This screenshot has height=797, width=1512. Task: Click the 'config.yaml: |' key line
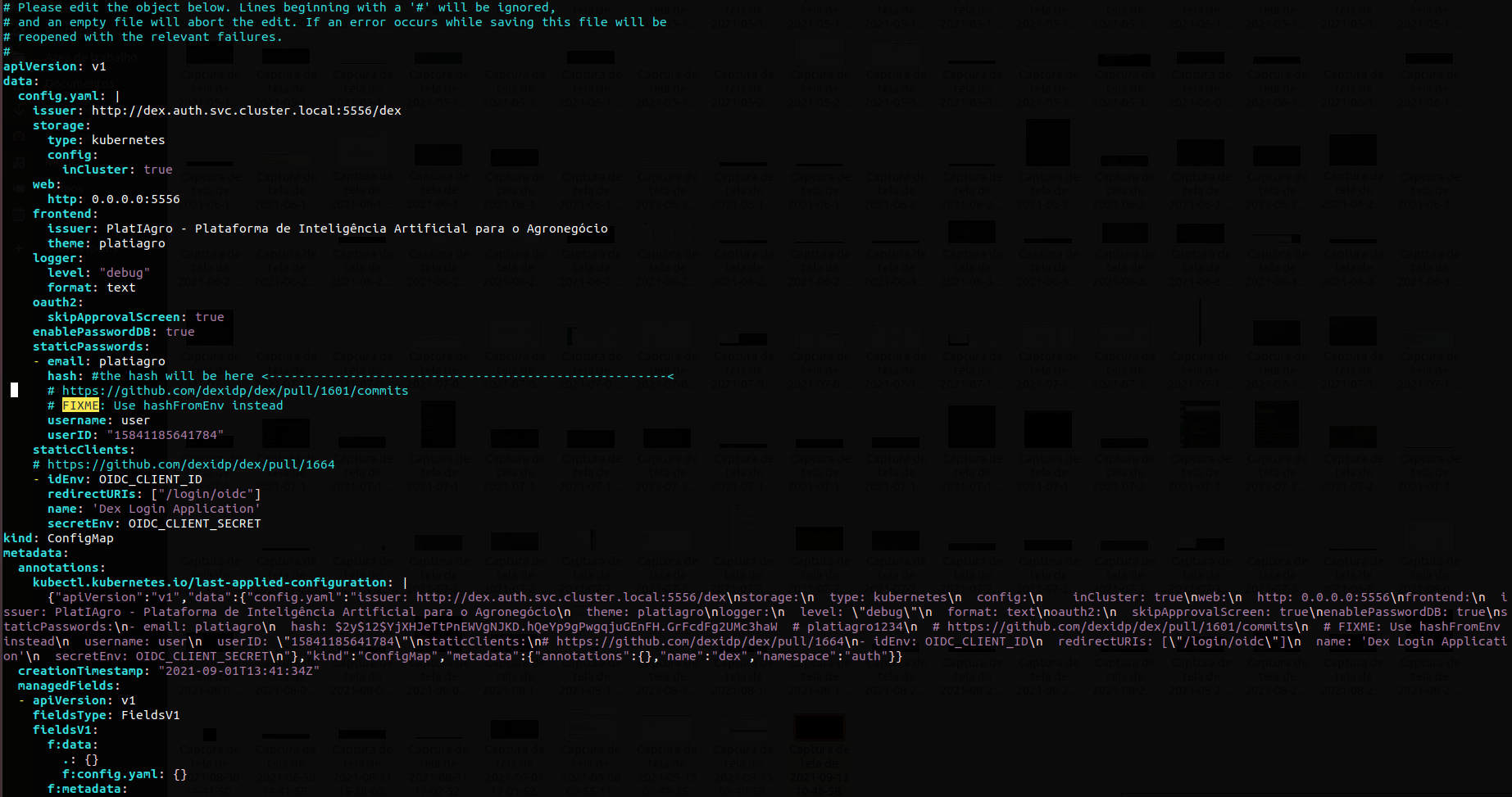(x=69, y=96)
